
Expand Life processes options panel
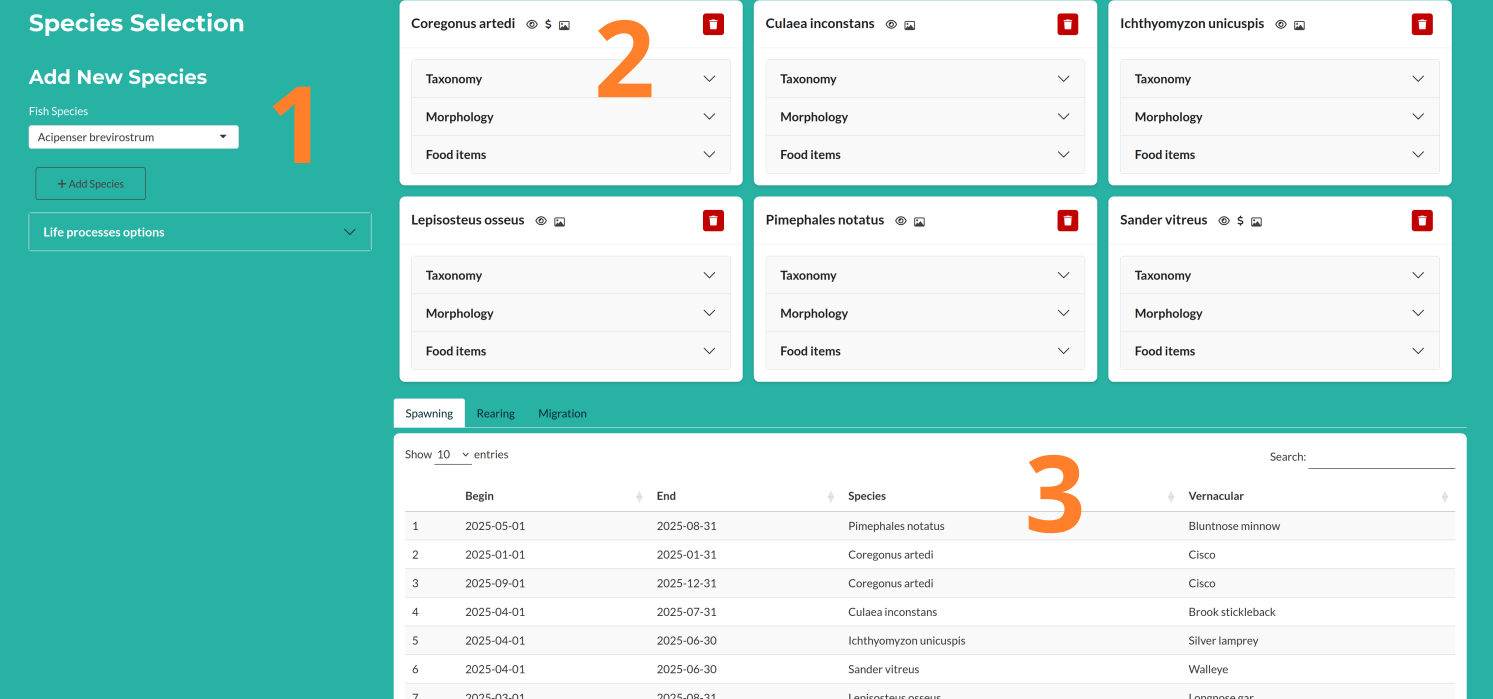(200, 232)
